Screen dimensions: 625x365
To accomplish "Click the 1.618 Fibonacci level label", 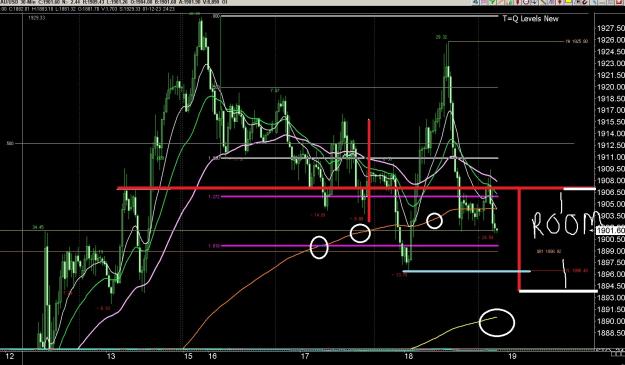I will pos(214,246).
